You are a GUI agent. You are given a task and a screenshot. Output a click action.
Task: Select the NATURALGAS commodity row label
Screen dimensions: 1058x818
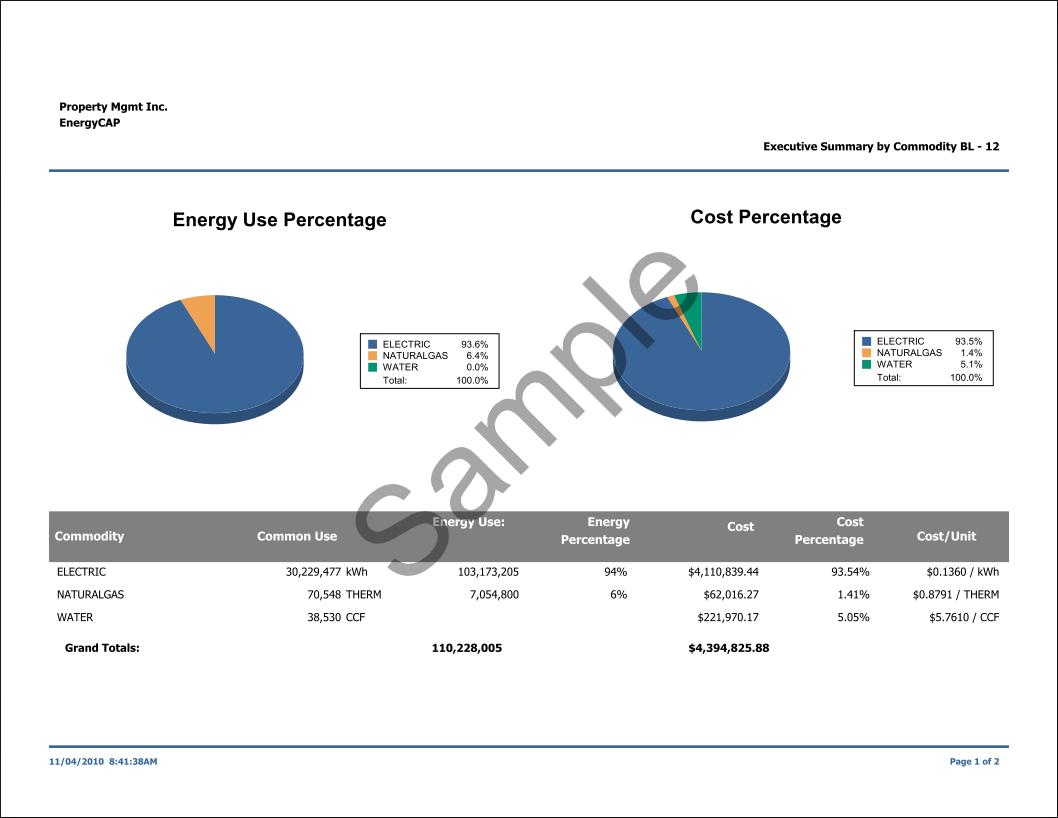(x=91, y=595)
